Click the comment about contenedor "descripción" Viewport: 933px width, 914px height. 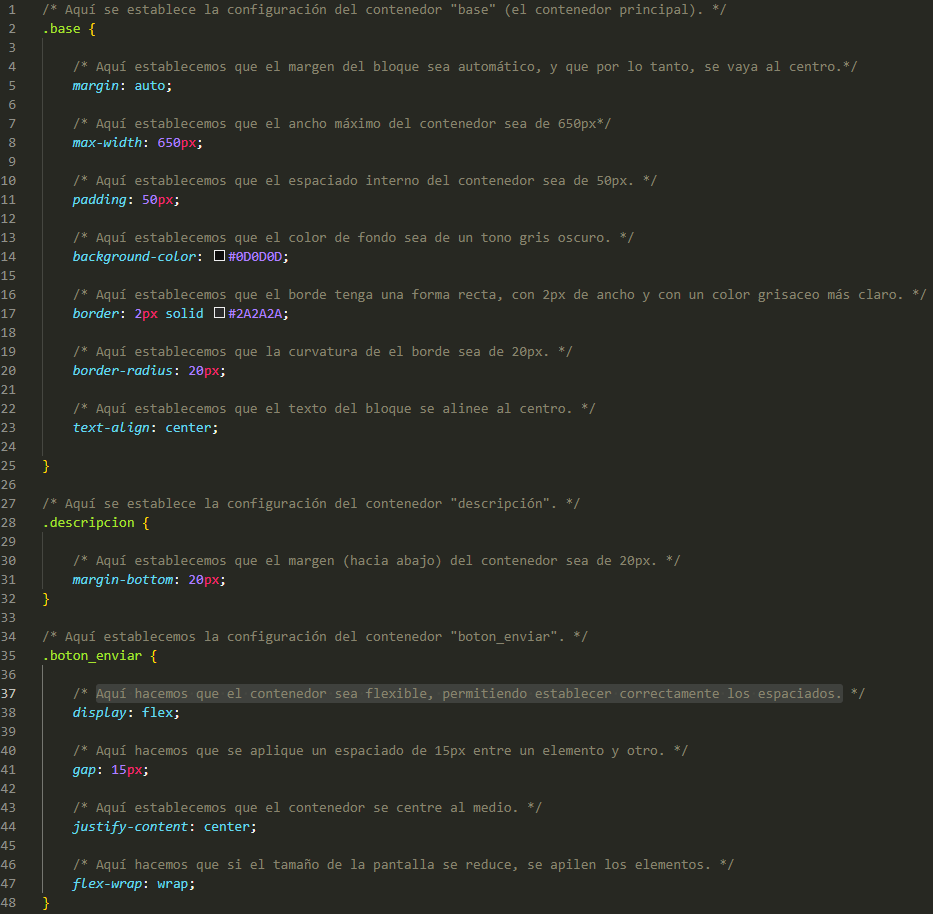click(x=311, y=503)
